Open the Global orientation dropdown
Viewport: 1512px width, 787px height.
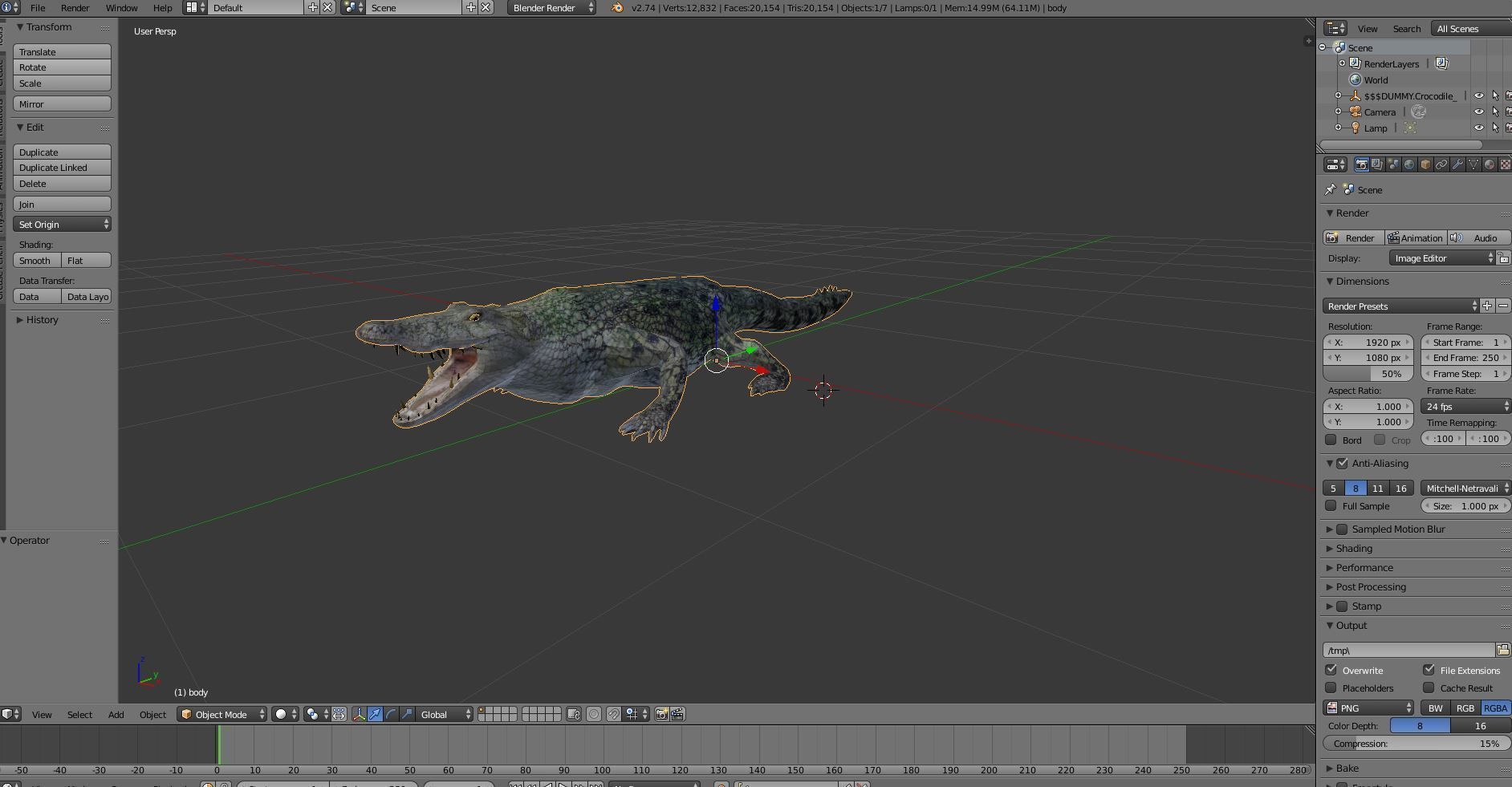pyautogui.click(x=445, y=714)
